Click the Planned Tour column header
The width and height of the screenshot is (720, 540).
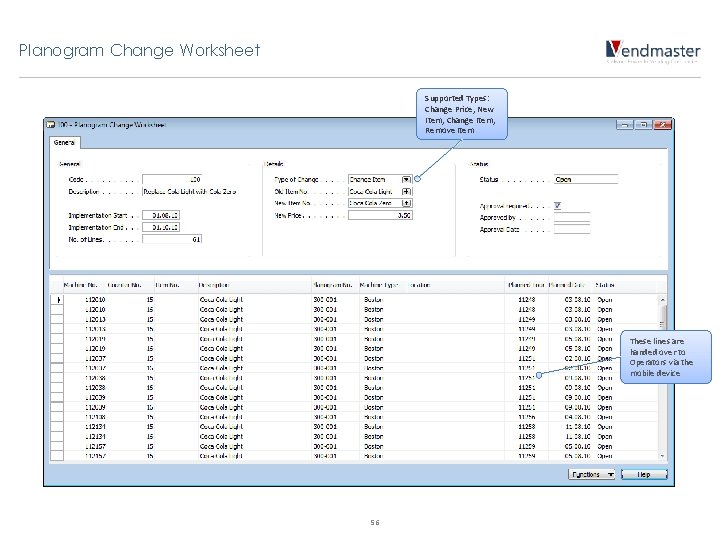point(526,285)
